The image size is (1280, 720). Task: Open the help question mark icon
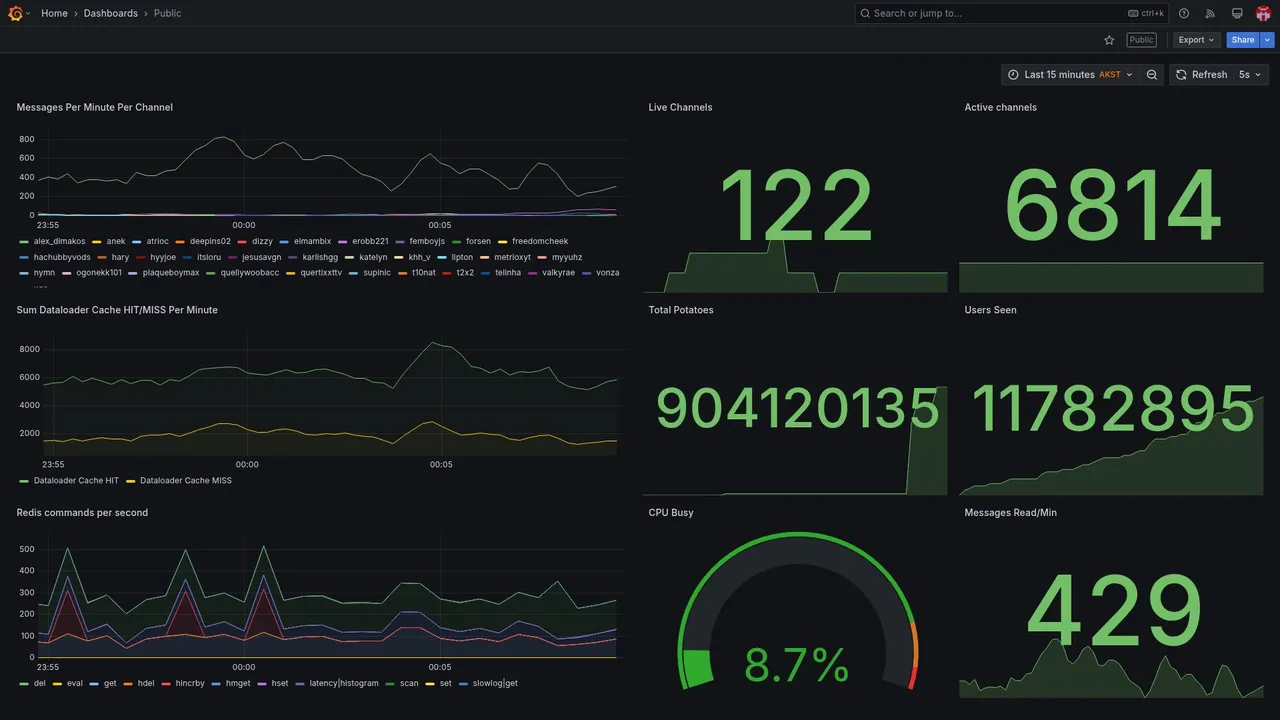1184,13
